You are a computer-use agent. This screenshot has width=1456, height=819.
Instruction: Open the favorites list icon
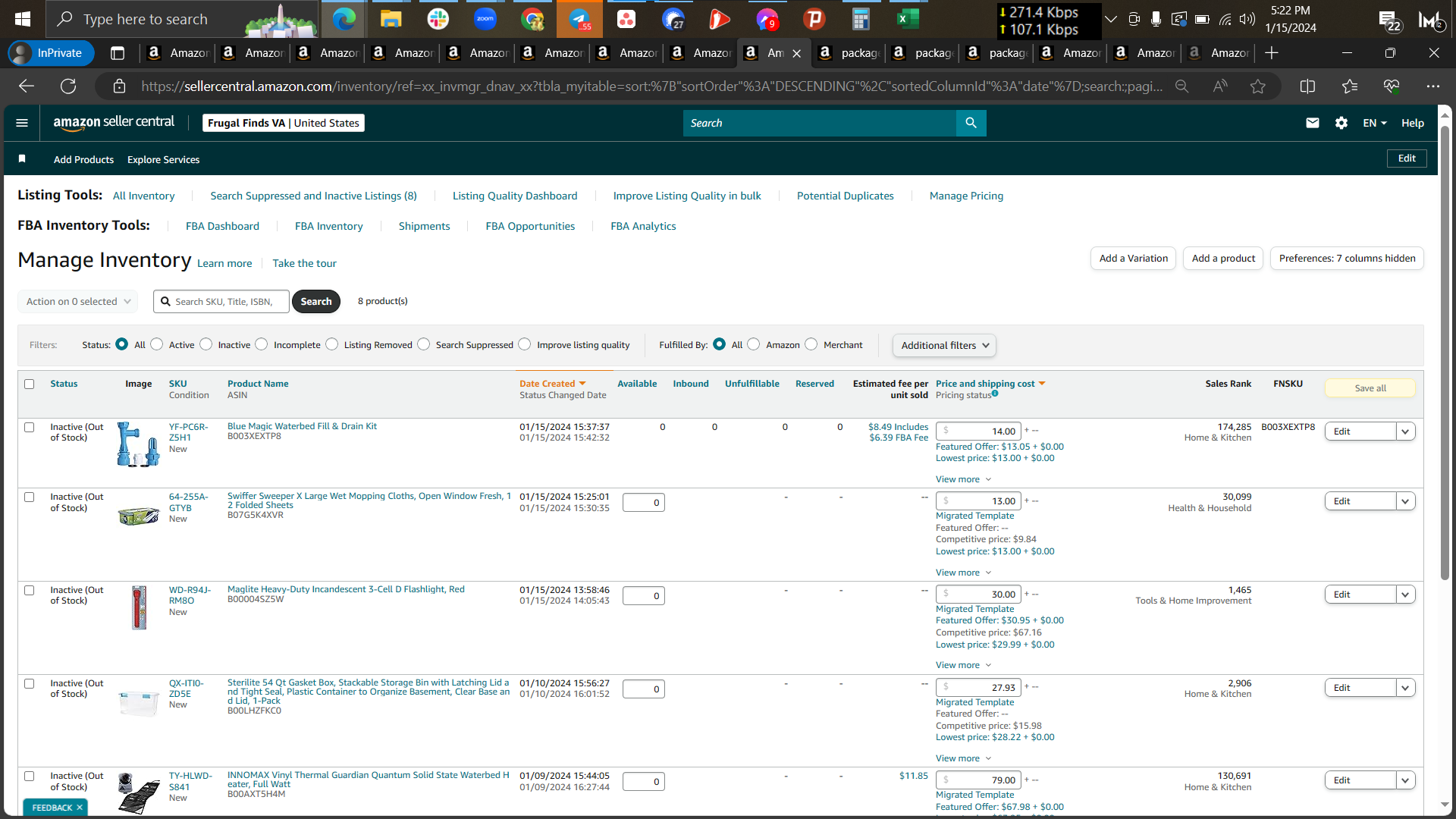(1350, 86)
